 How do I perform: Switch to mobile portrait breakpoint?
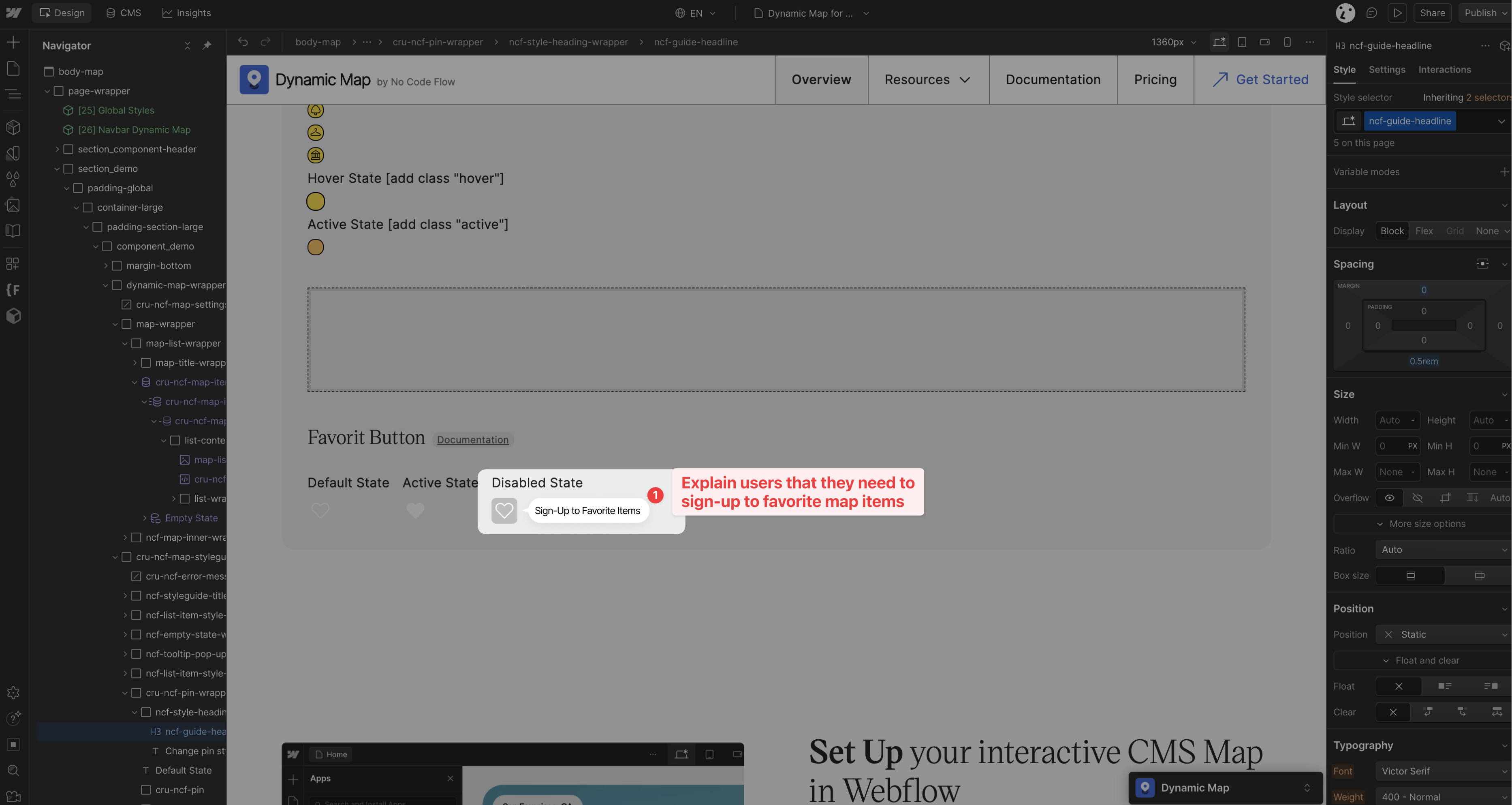[1287, 42]
